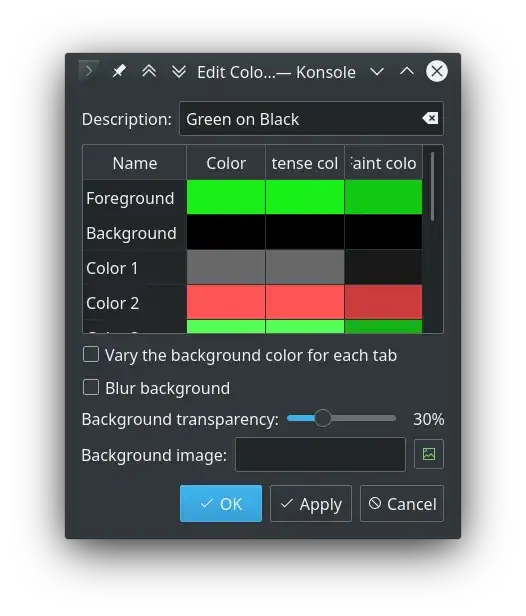Select the Foreground faint color swatch
The image size is (526, 616).
click(x=383, y=197)
